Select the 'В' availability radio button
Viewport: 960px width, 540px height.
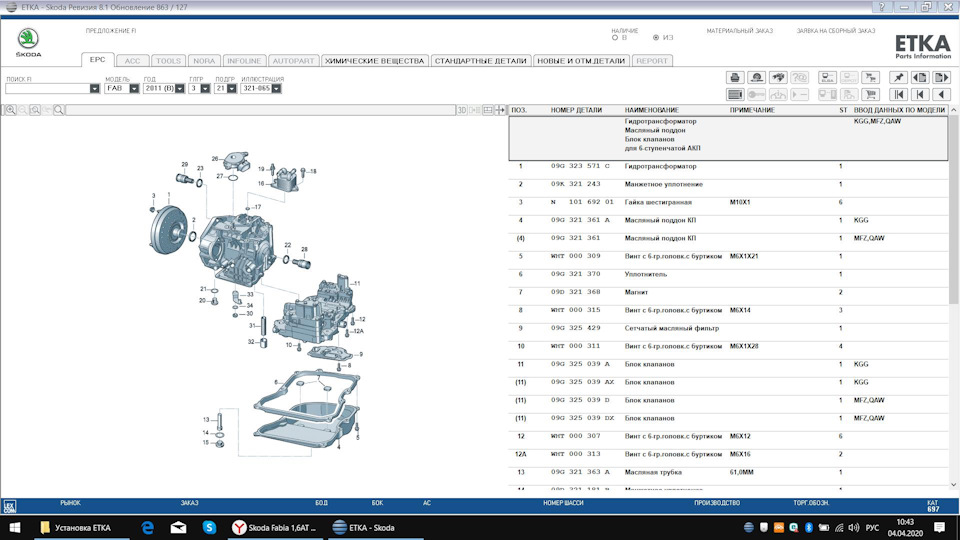(x=615, y=38)
